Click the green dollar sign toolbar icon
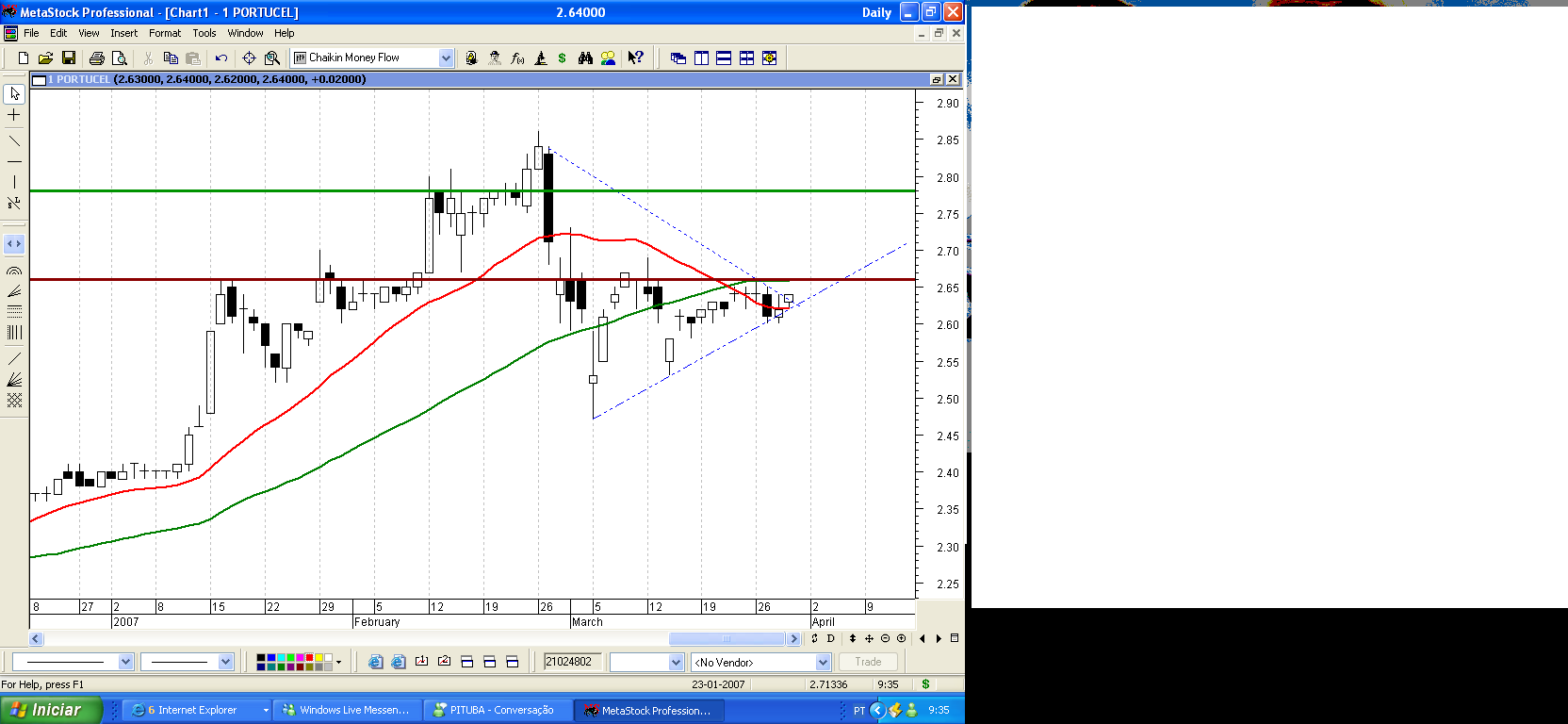This screenshot has height=724, width=1568. click(563, 58)
